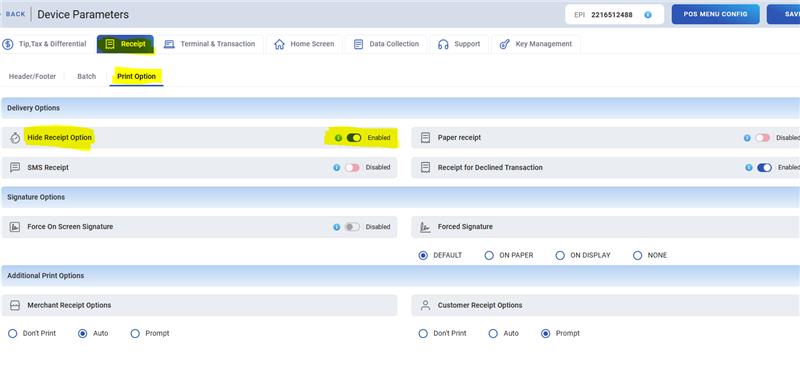Click info icon for Force On Screen Signature

[336, 227]
